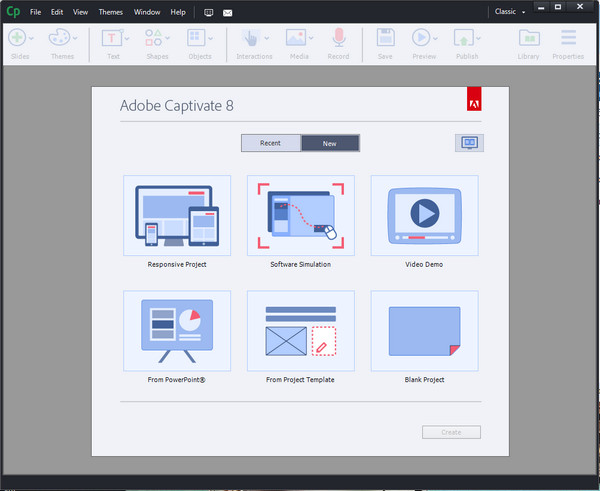The image size is (600, 491).
Task: Minimize the Captivate window
Action: tap(541, 7)
